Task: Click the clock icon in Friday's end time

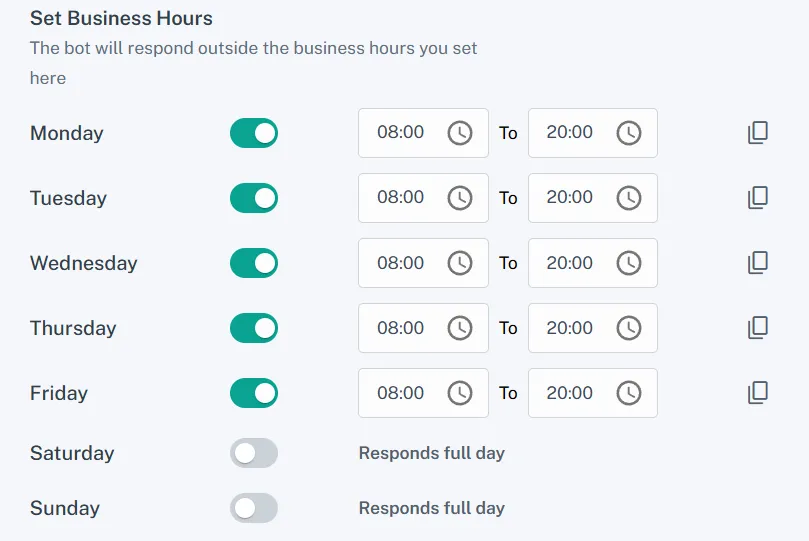Action: click(628, 393)
